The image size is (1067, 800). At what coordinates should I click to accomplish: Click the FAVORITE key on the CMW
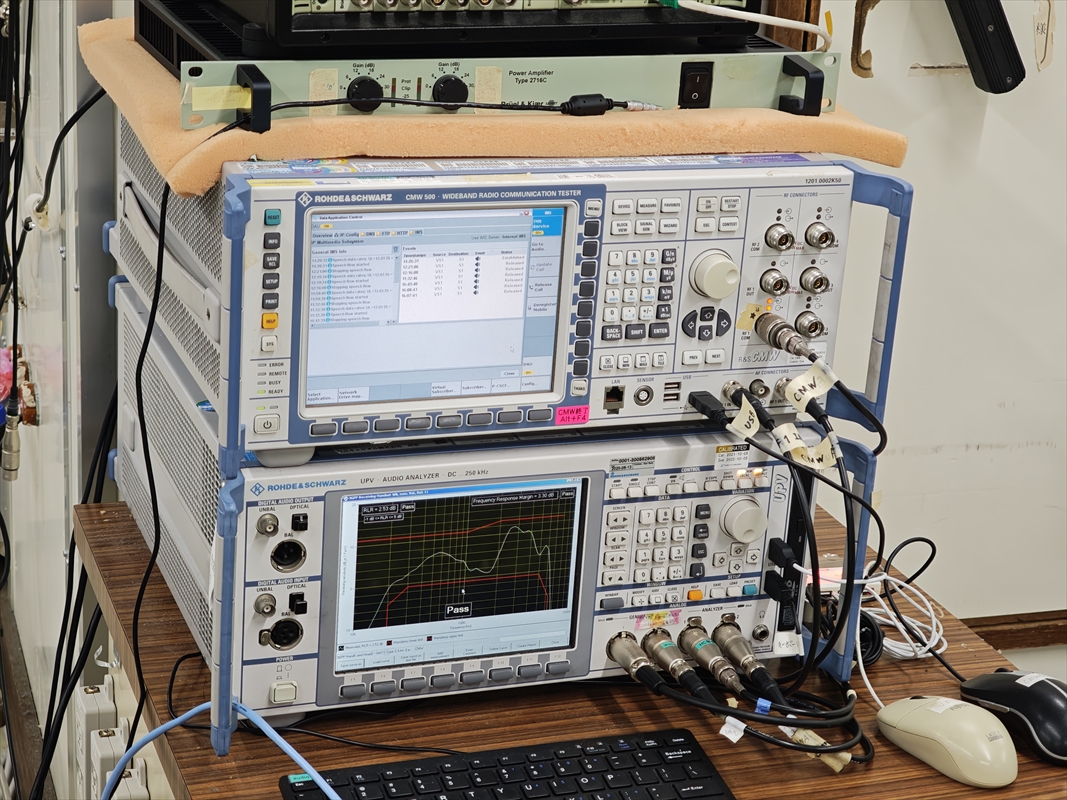tap(671, 205)
